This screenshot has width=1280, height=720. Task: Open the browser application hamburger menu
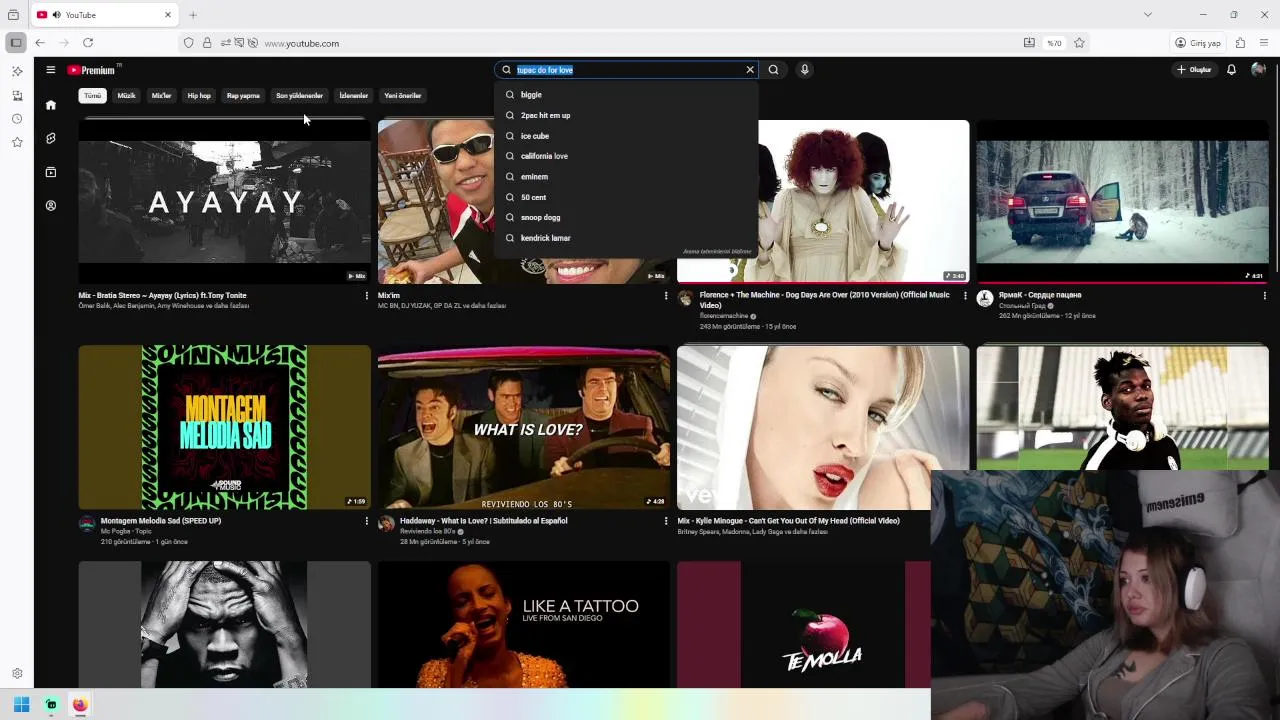tap(1264, 43)
